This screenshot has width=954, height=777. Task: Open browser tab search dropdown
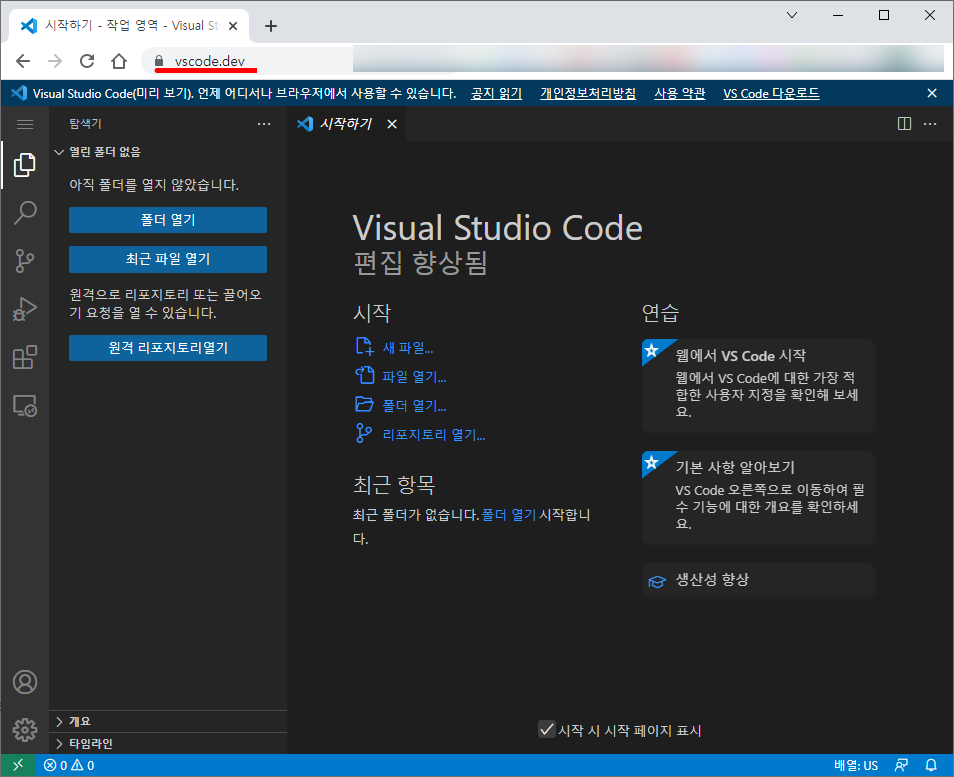[792, 15]
